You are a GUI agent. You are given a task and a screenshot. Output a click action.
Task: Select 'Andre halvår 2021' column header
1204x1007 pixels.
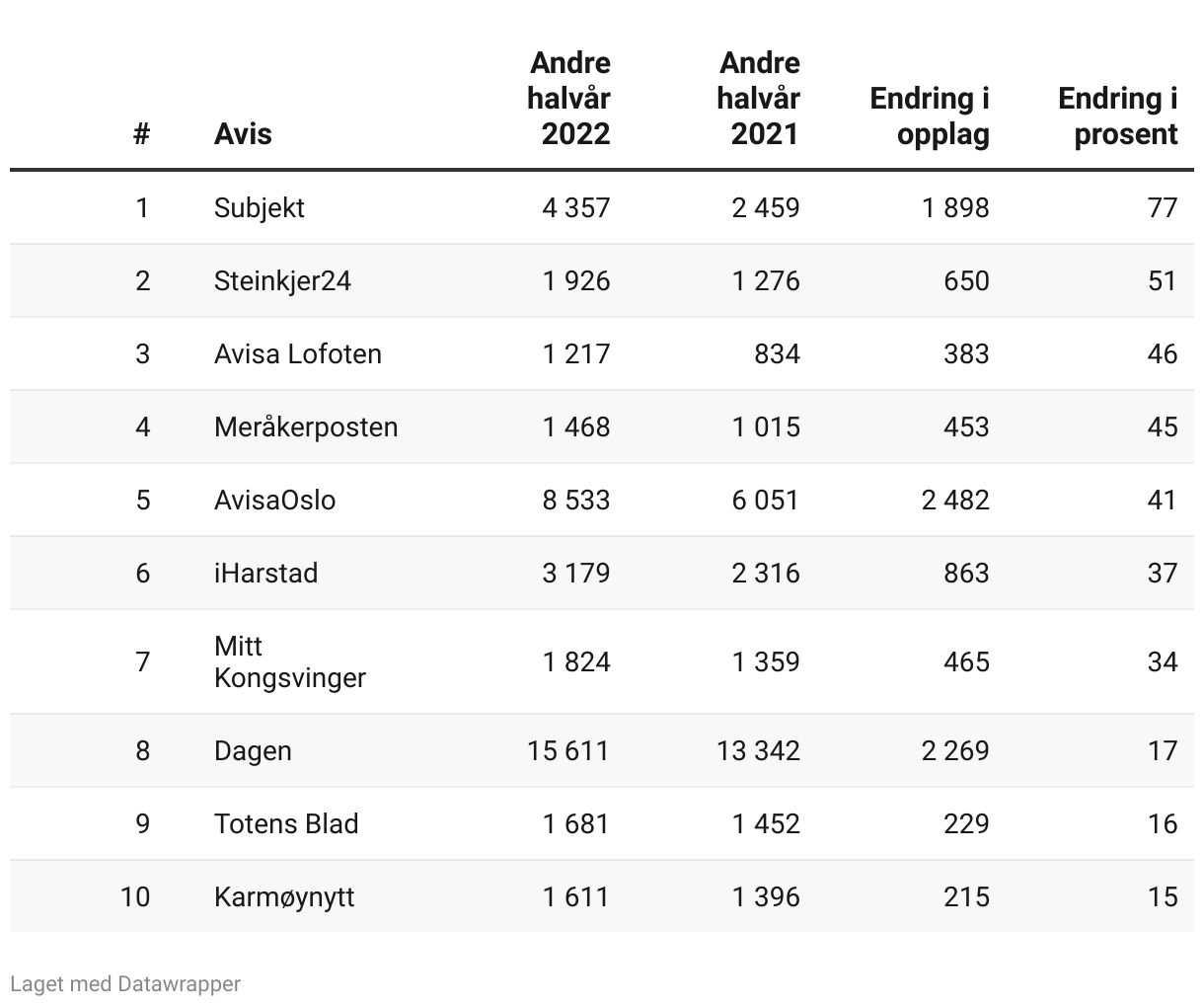tap(759, 98)
